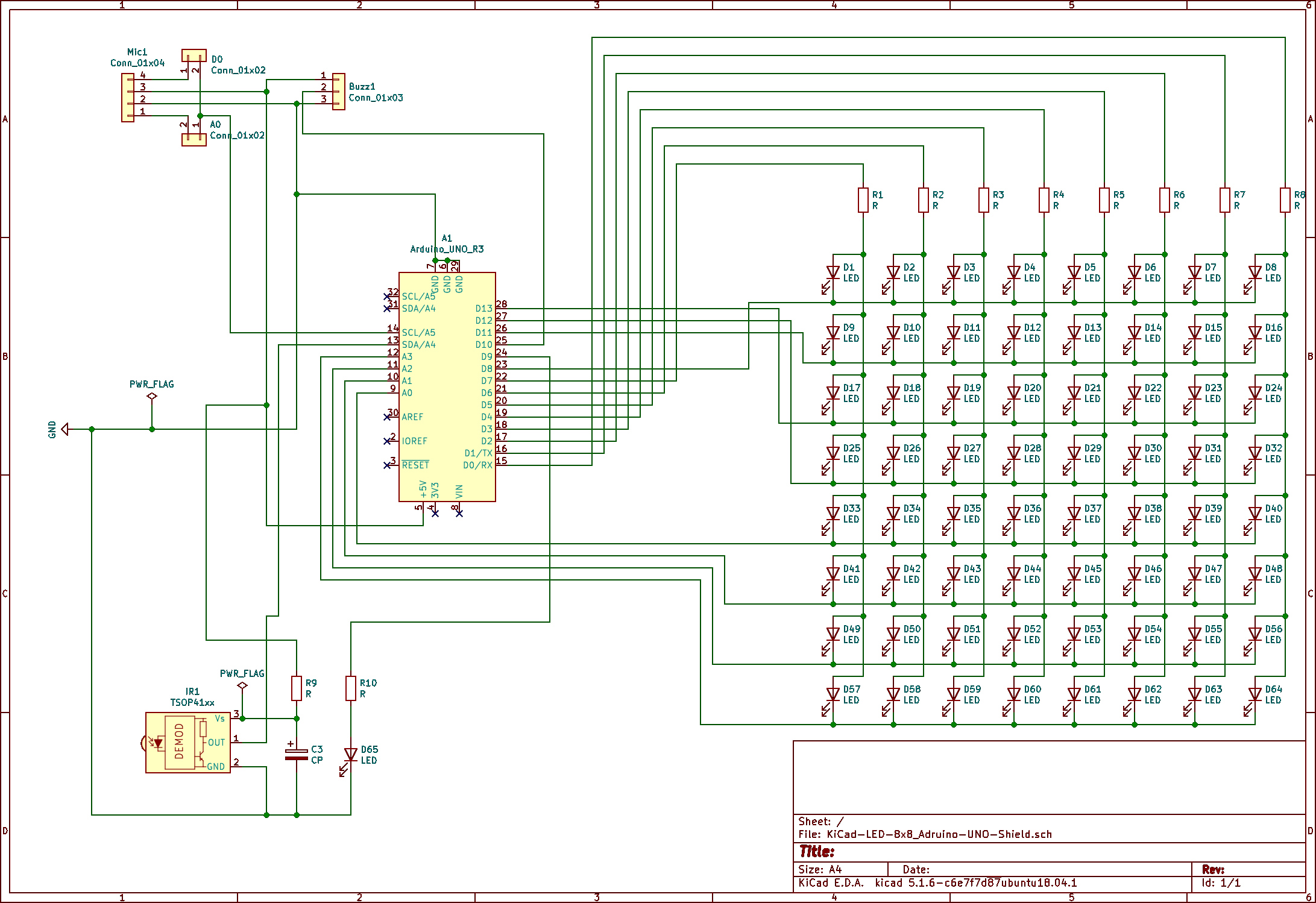
Task: Select the Buzz1 Conn_01x03 connector
Action: pos(339,92)
